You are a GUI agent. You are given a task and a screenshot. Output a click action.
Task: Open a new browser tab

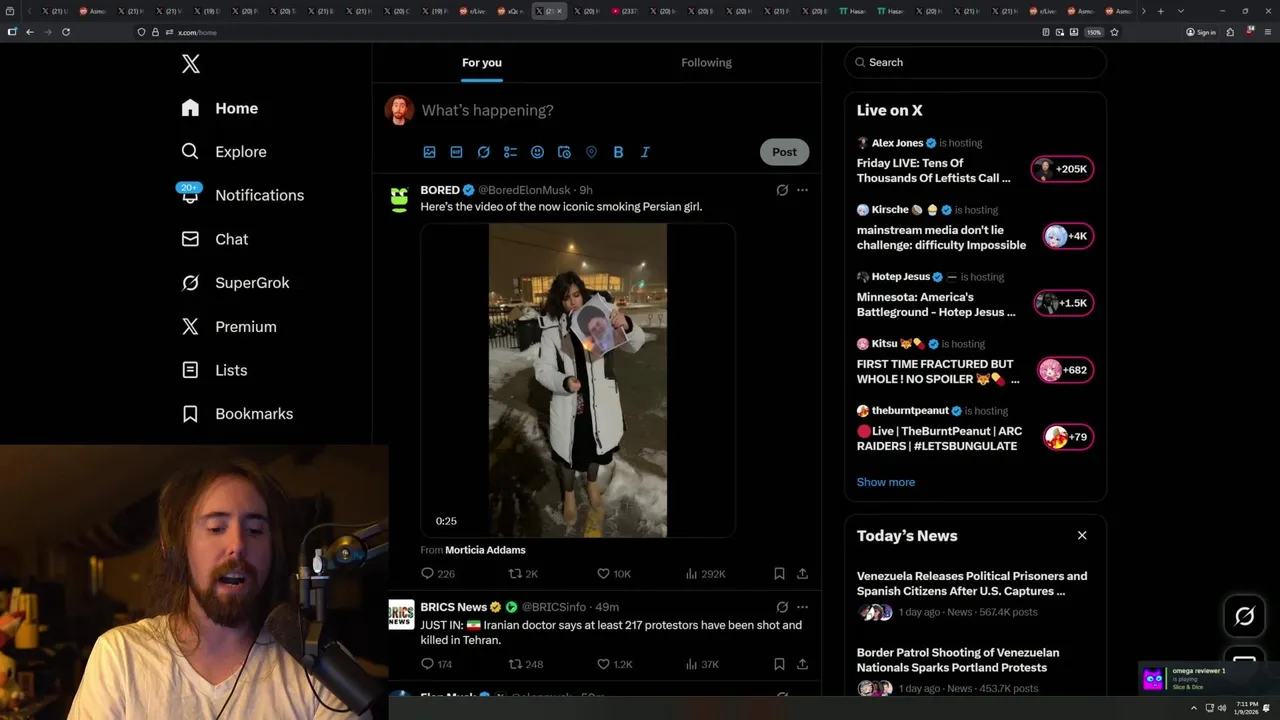1160,11
